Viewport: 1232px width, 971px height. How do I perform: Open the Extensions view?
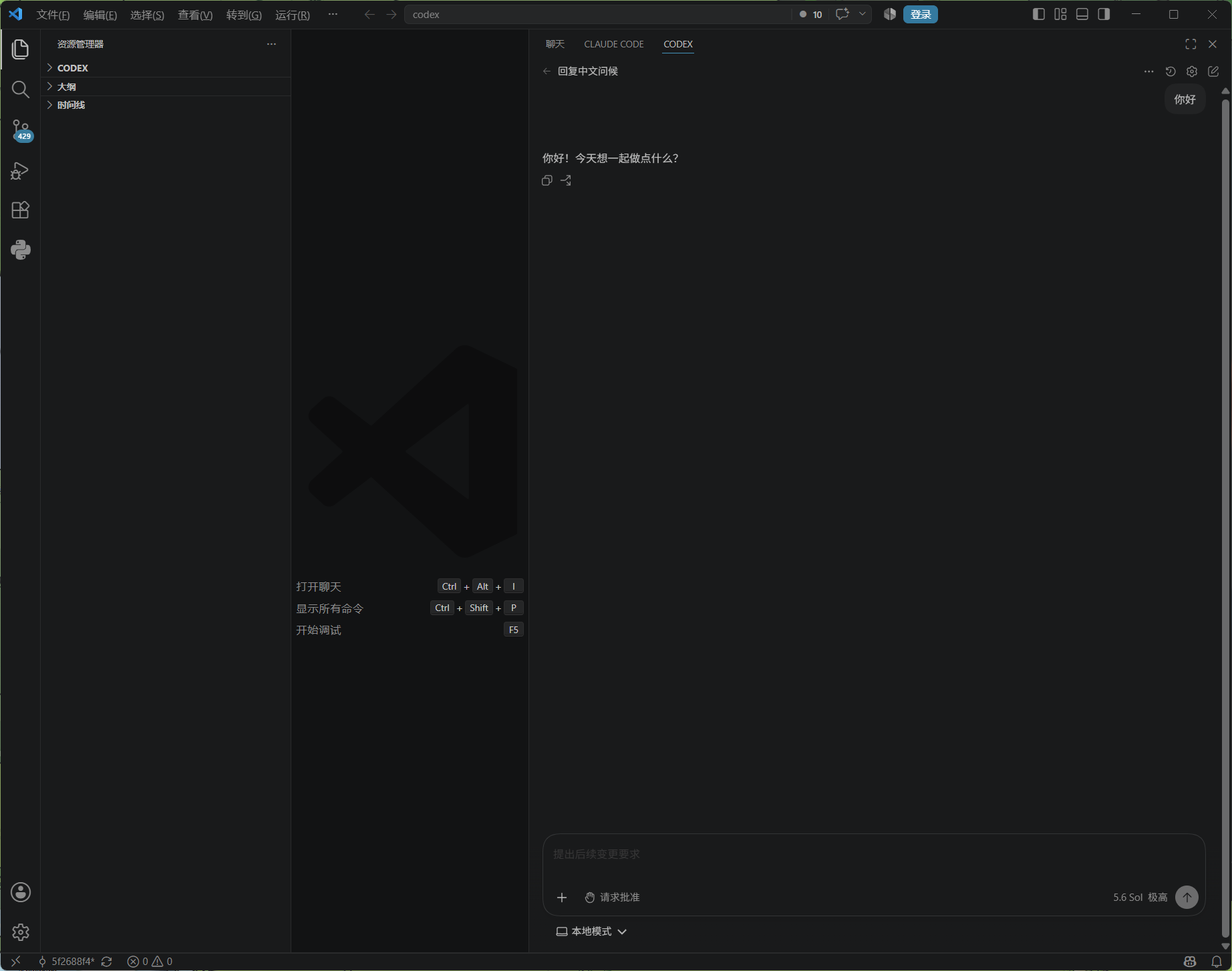21,210
